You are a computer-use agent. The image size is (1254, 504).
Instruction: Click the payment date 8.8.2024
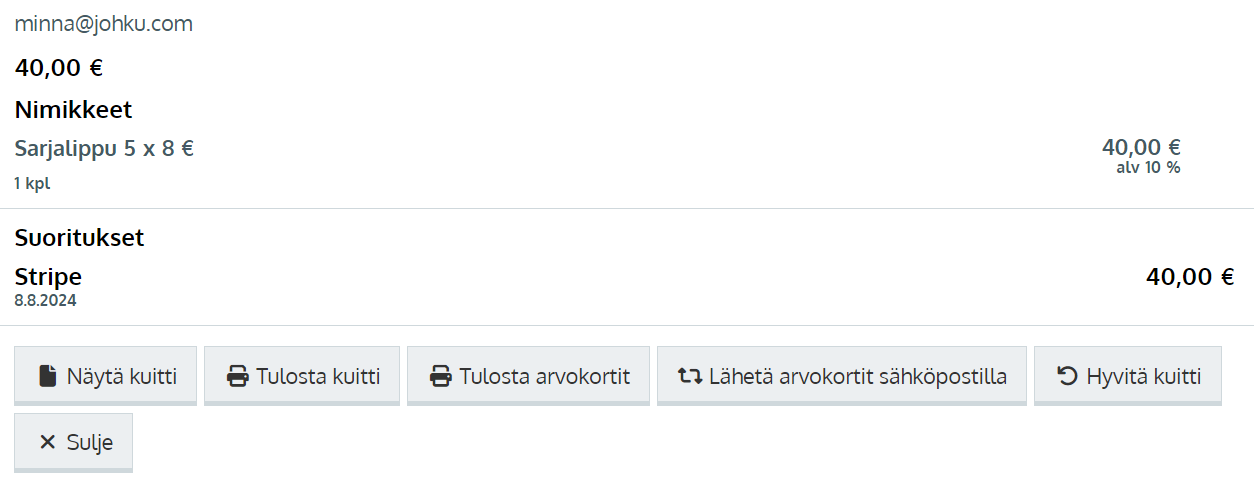46,300
